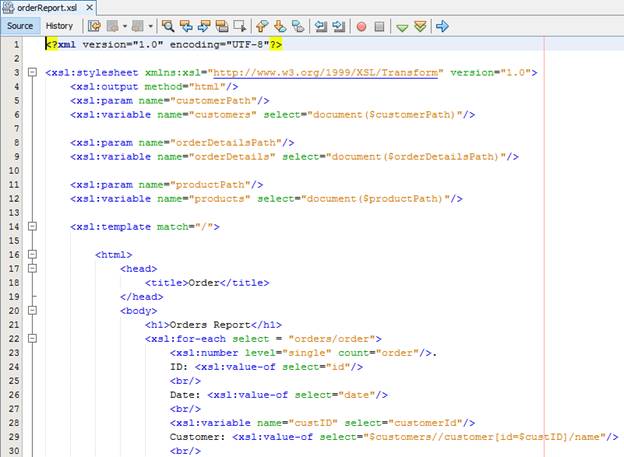Click the h1 Orders Report heading line
Viewport: 624px width, 457px height.
[x=213, y=325]
